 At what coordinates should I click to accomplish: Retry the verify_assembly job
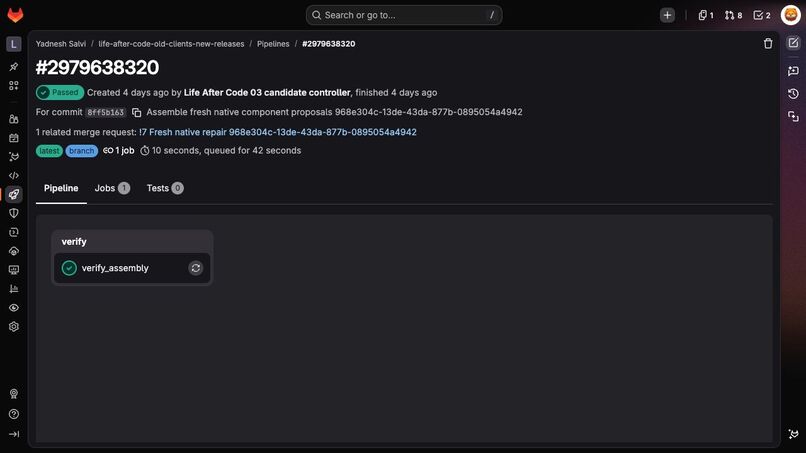[x=196, y=268]
